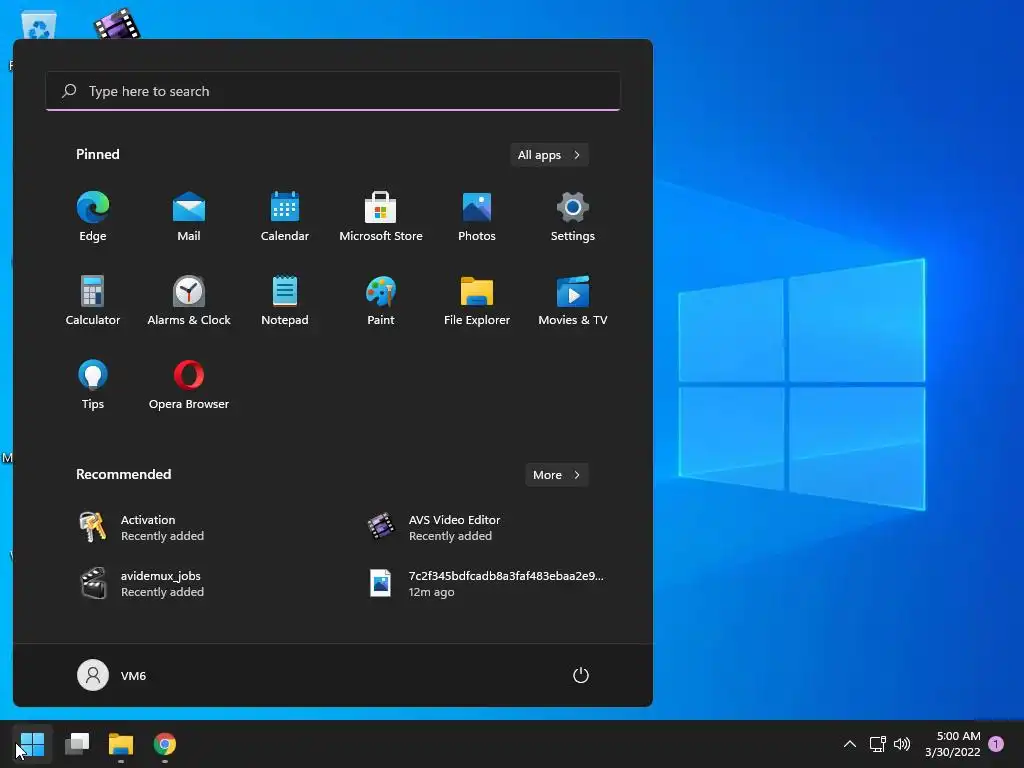Image resolution: width=1024 pixels, height=768 pixels.
Task: Show All apps list
Action: [x=549, y=155]
